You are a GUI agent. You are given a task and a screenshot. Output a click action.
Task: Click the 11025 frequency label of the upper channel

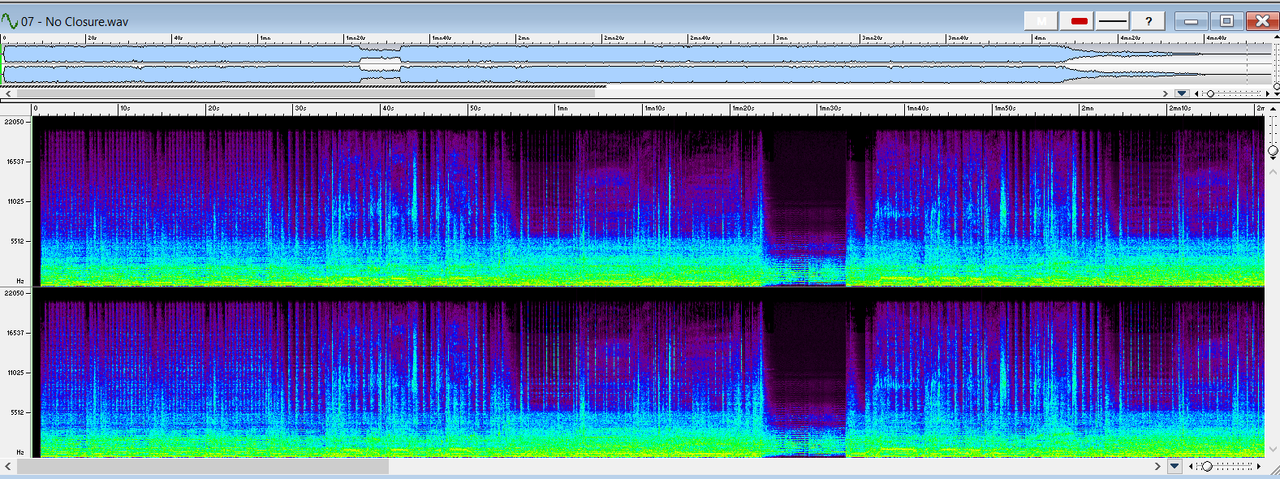point(16,201)
